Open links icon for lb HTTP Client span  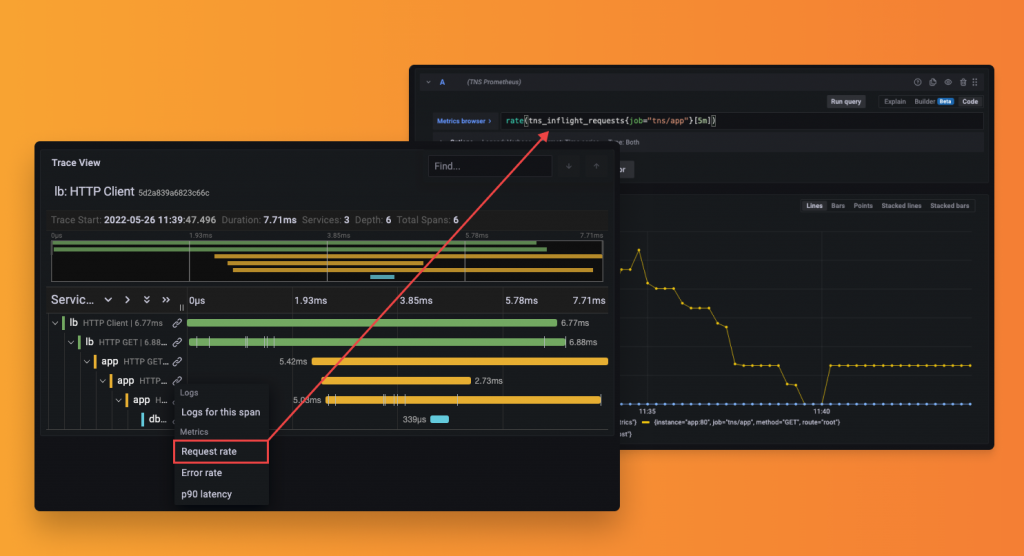click(177, 323)
